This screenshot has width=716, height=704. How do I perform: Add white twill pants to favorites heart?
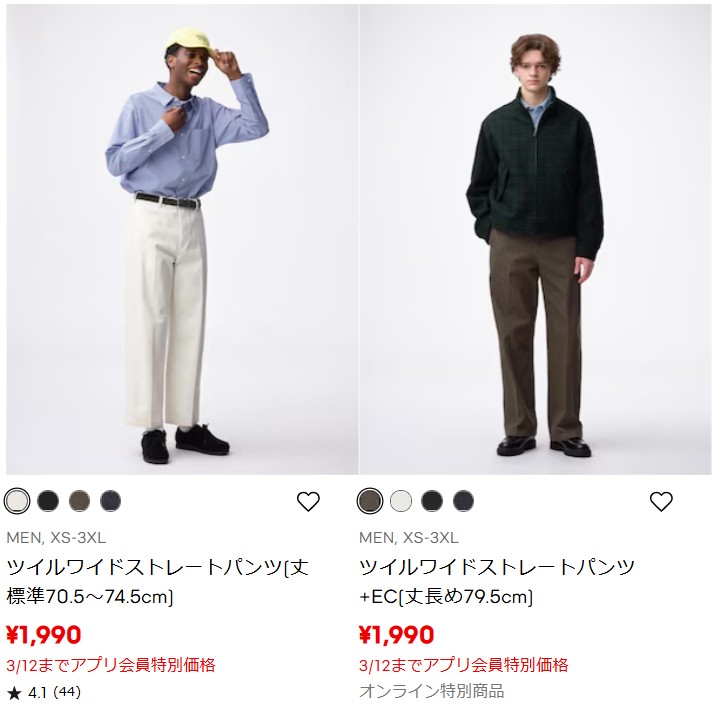click(x=308, y=501)
